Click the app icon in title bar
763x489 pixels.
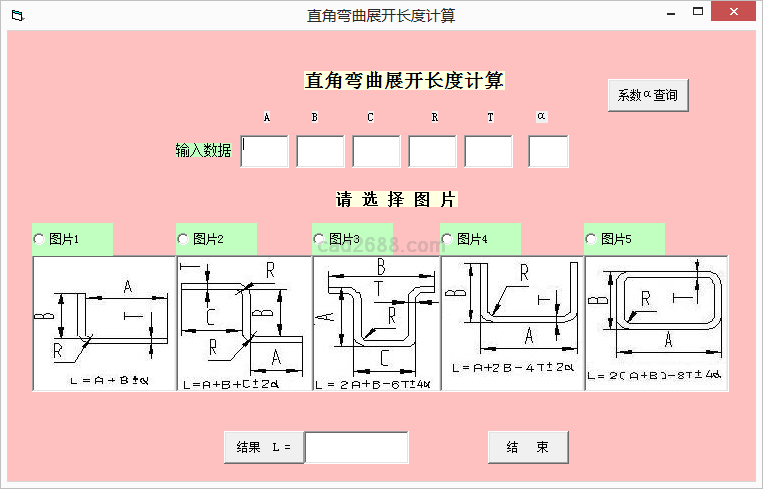click(x=15, y=15)
